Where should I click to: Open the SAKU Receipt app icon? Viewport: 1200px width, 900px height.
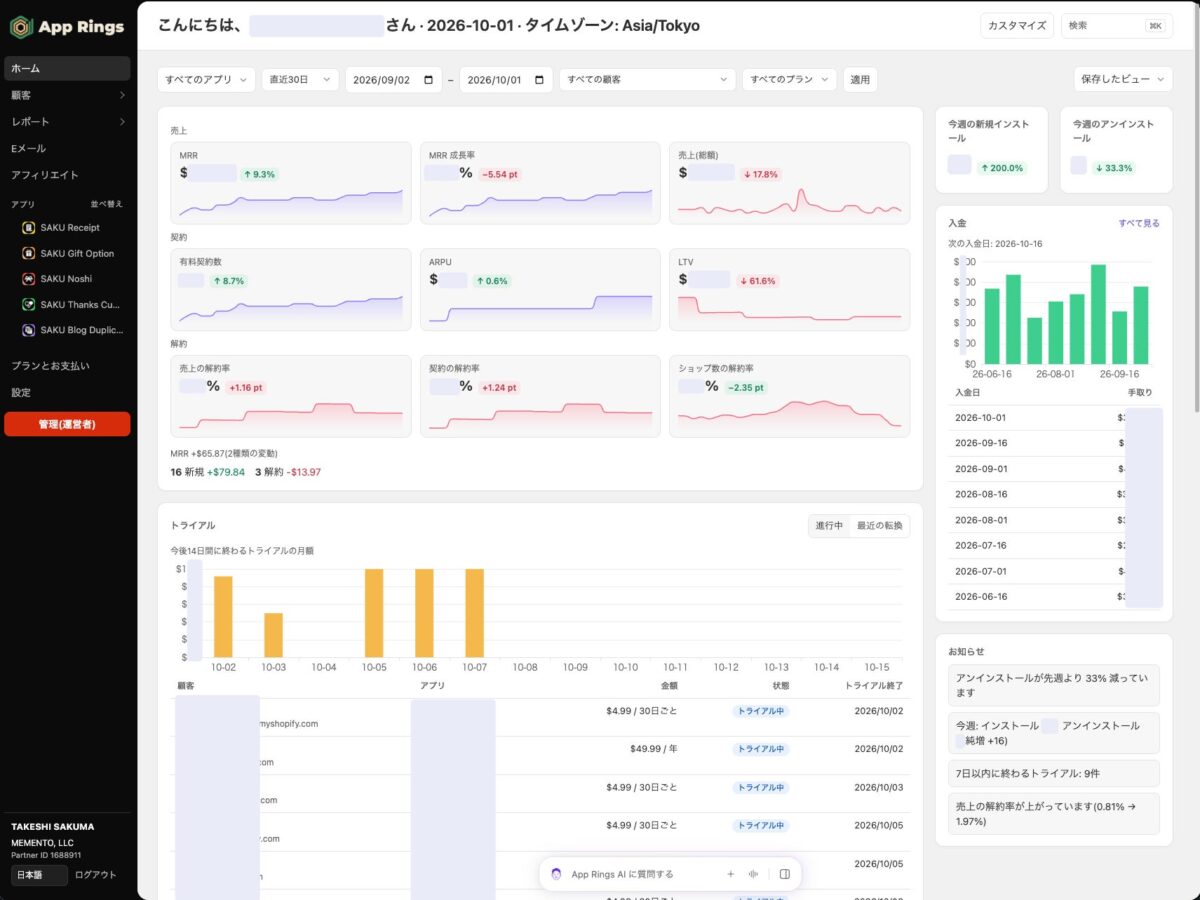[x=29, y=228]
